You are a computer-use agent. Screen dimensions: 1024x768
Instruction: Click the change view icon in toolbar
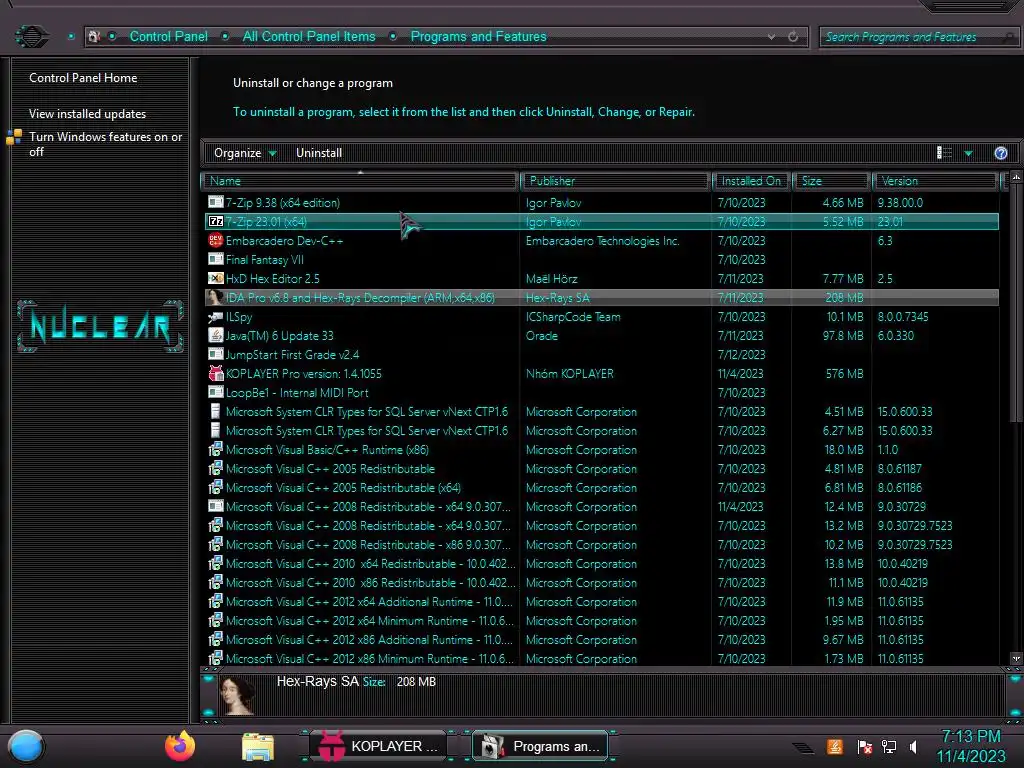click(944, 153)
